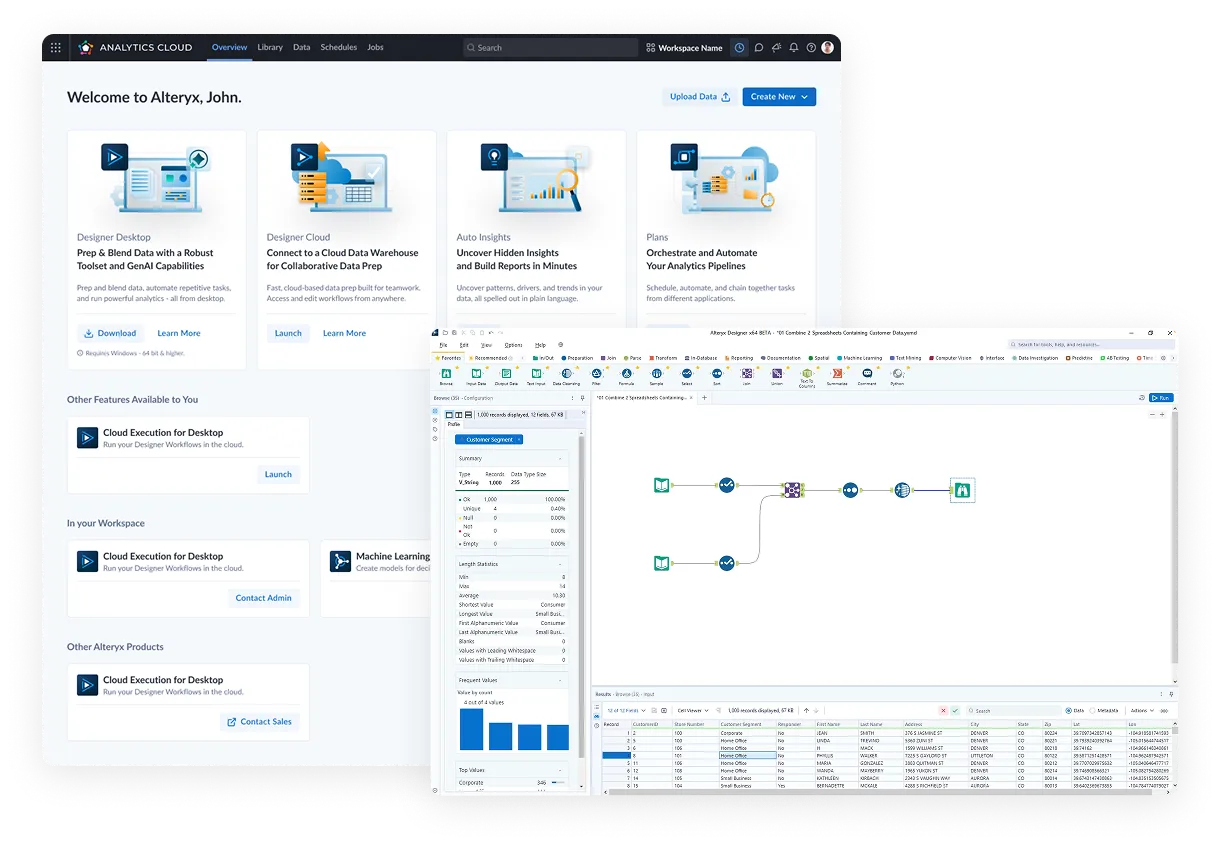The height and width of the screenshot is (846, 1221).
Task: Collapse the Frequent Values section
Action: coord(558,680)
